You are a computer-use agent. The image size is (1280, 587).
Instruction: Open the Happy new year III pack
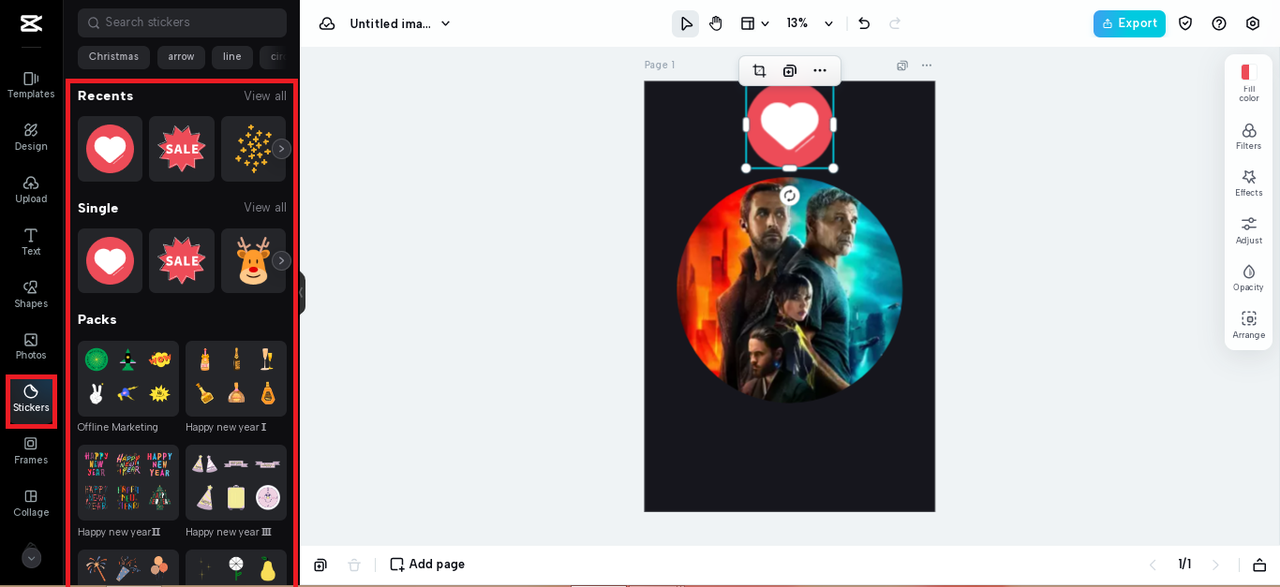point(236,483)
